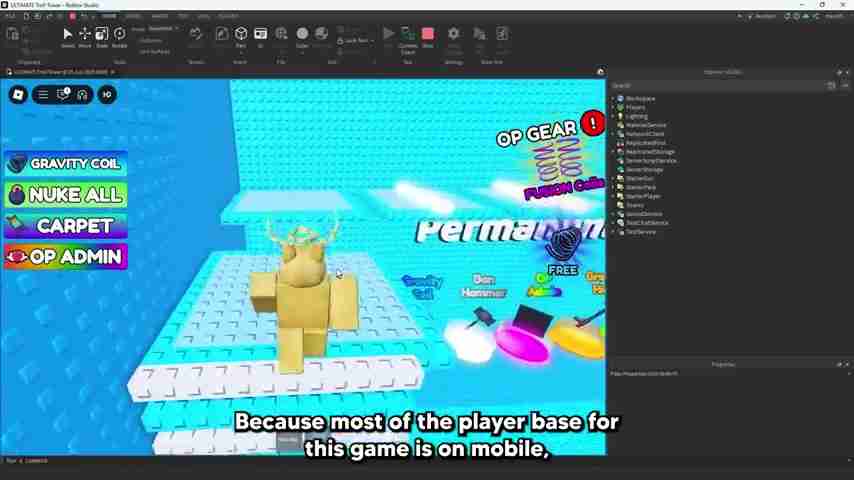Image resolution: width=854 pixels, height=480 pixels.
Task: Expand the Lighting tree node
Action: [x=613, y=116]
